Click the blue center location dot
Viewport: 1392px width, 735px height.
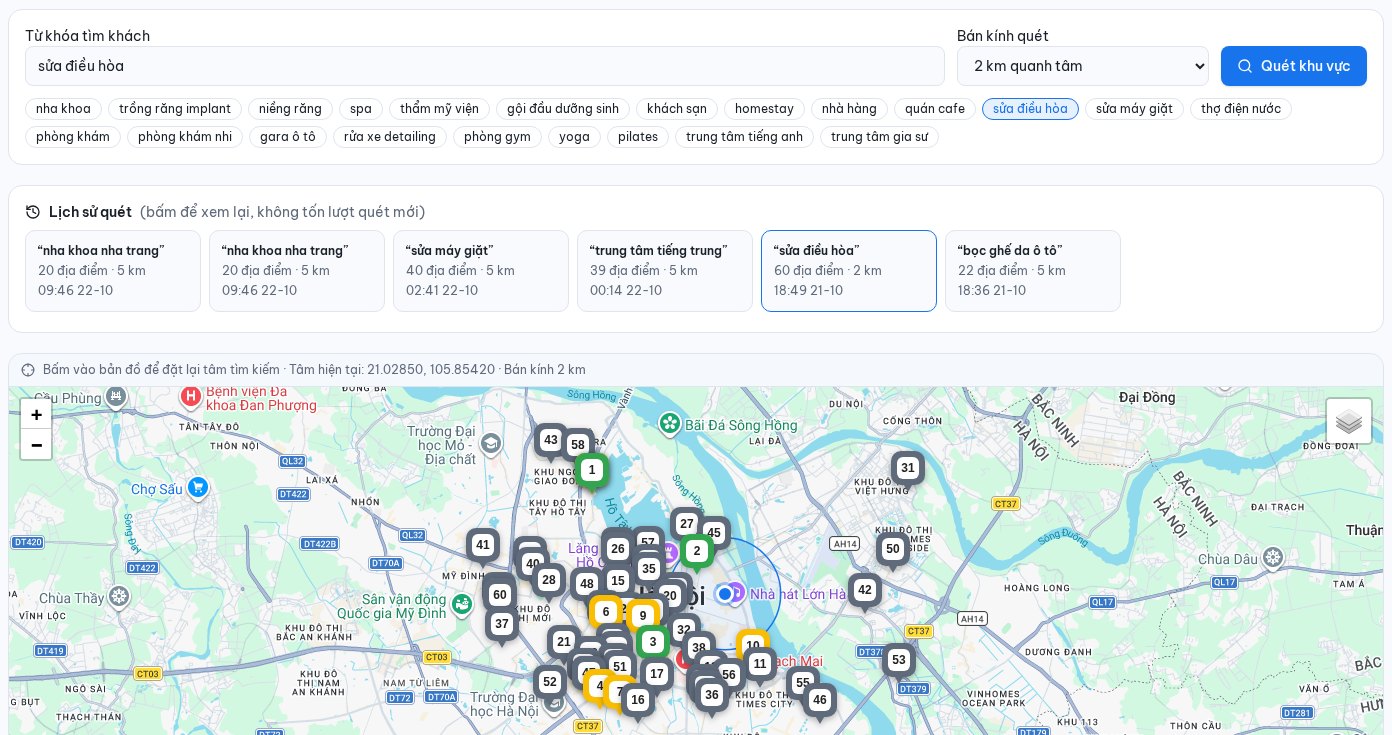point(725,594)
